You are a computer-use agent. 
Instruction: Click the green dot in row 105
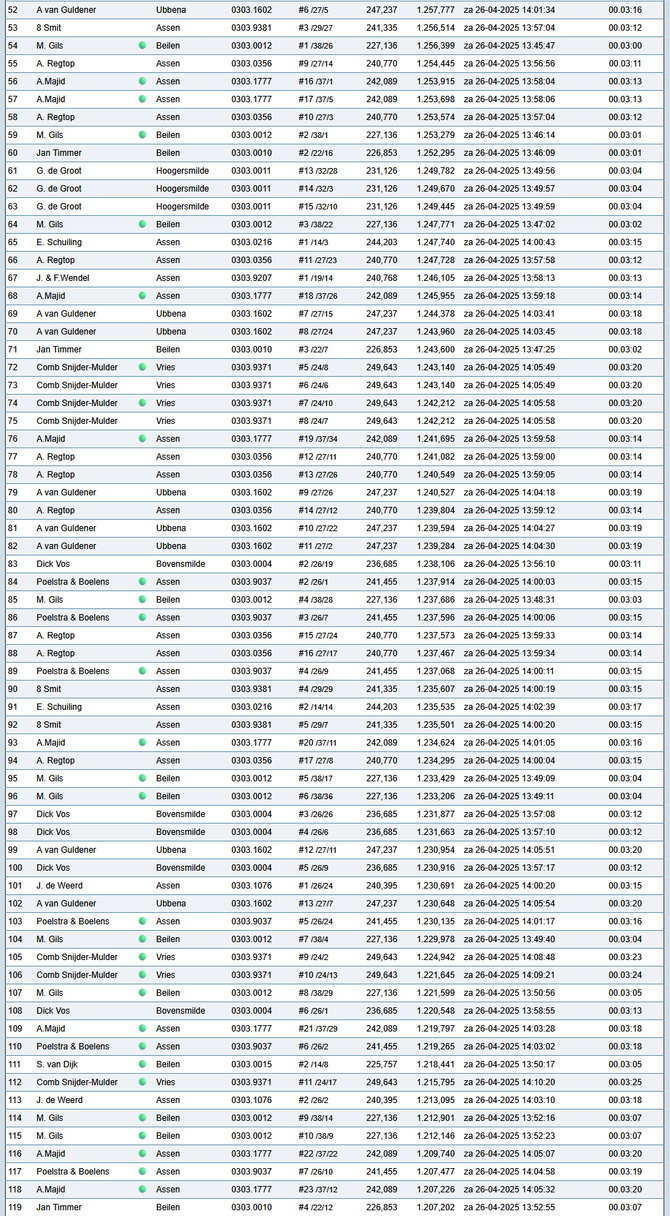pyautogui.click(x=142, y=957)
